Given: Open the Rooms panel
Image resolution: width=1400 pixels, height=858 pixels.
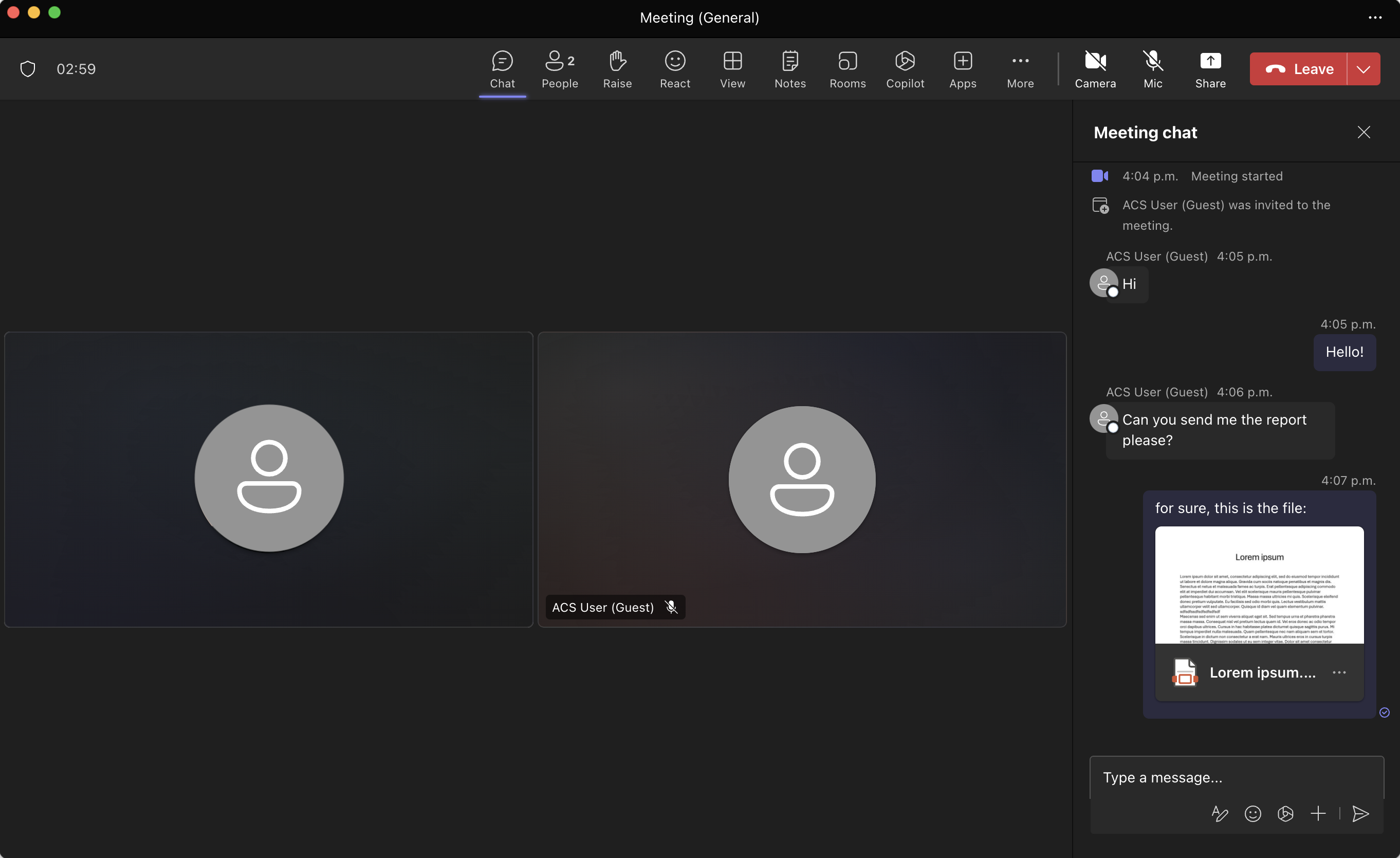Looking at the screenshot, I should [847, 68].
